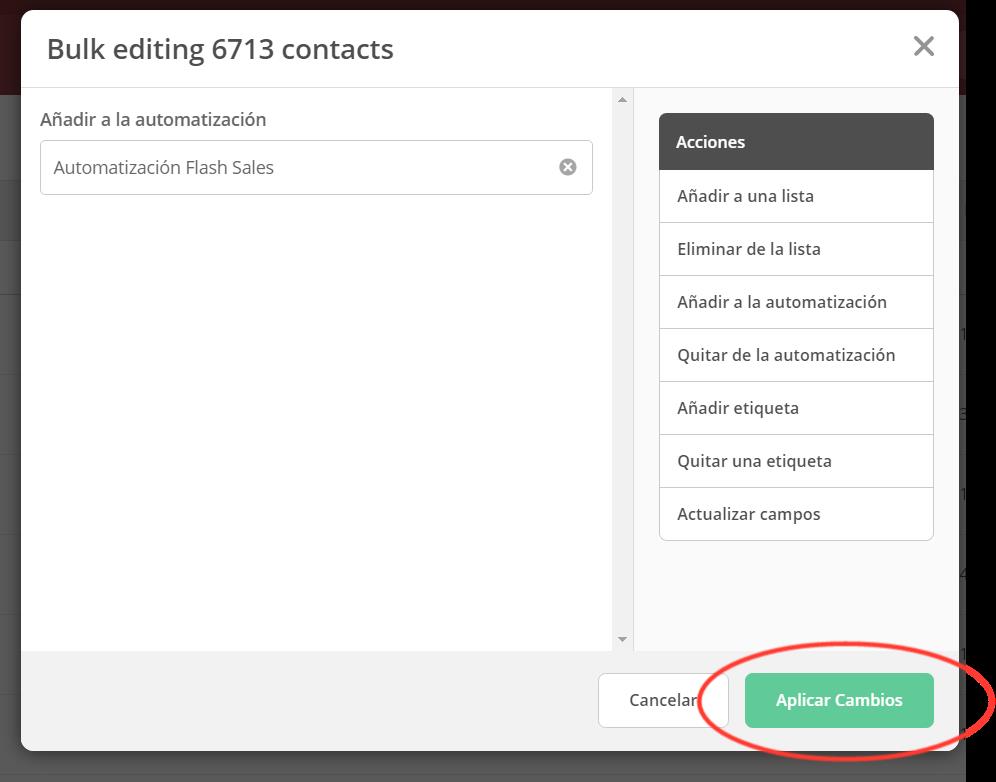Click the scroll up arrow

(x=622, y=100)
